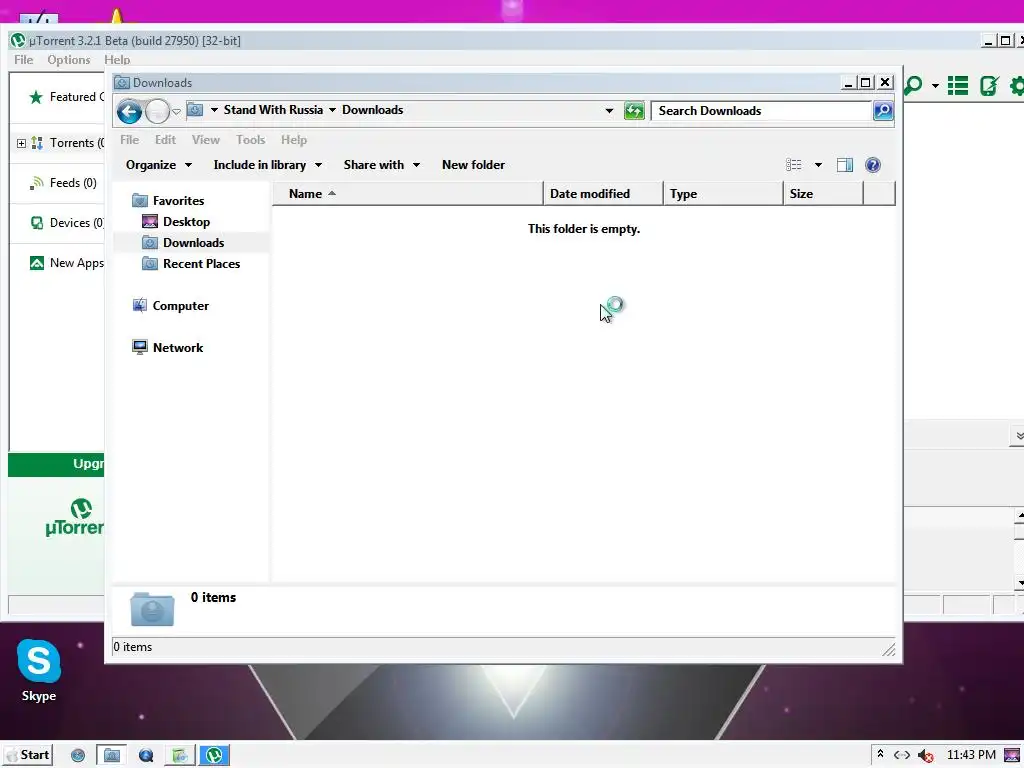The image size is (1024, 768).
Task: Toggle the preview pane
Action: [x=845, y=165]
